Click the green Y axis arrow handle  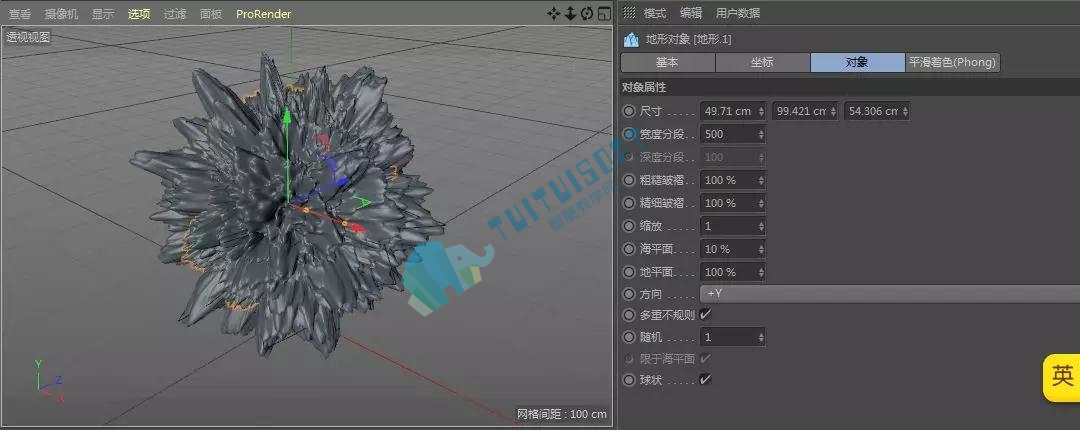pos(287,118)
